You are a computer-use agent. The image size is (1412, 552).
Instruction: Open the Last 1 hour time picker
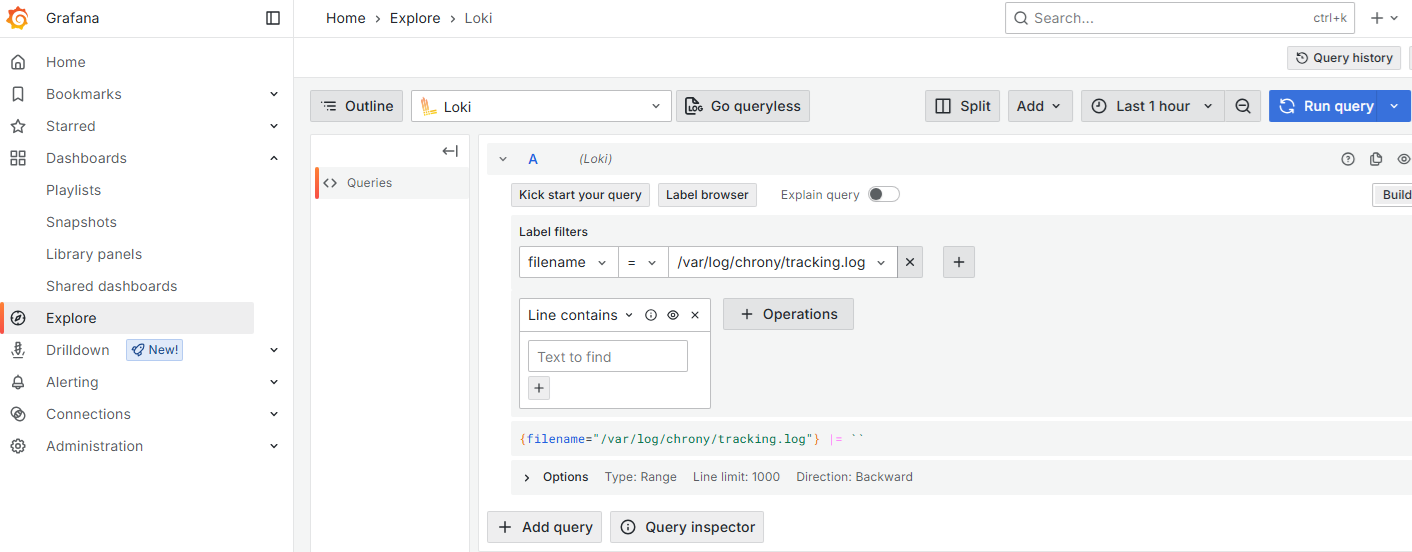[1152, 106]
